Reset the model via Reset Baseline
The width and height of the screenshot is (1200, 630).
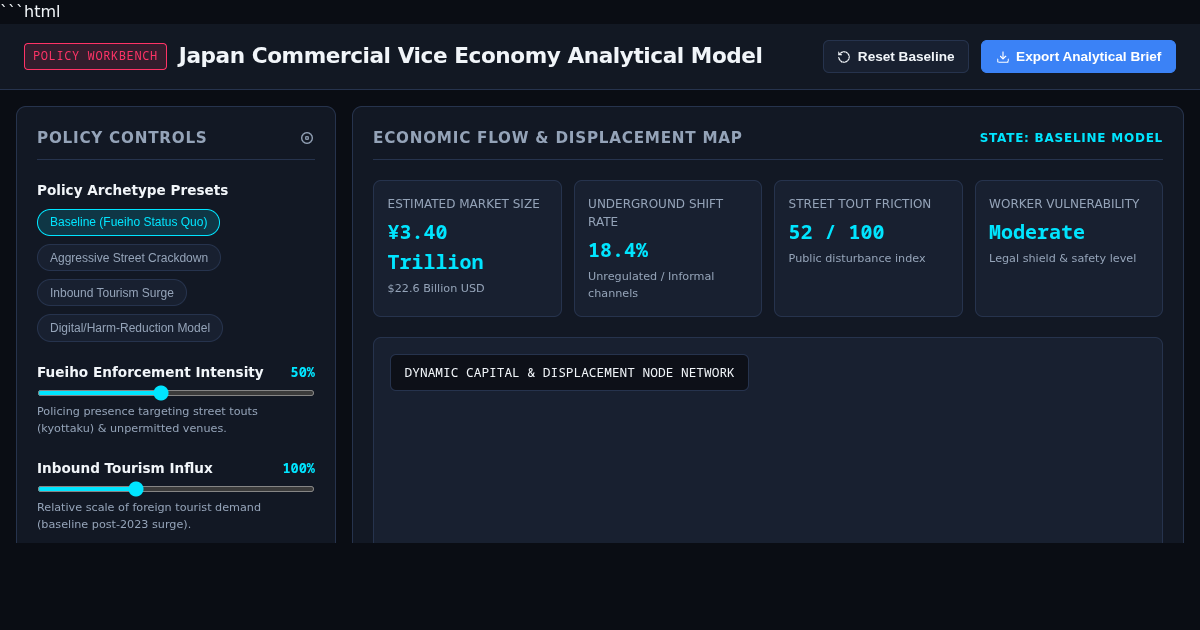click(896, 57)
